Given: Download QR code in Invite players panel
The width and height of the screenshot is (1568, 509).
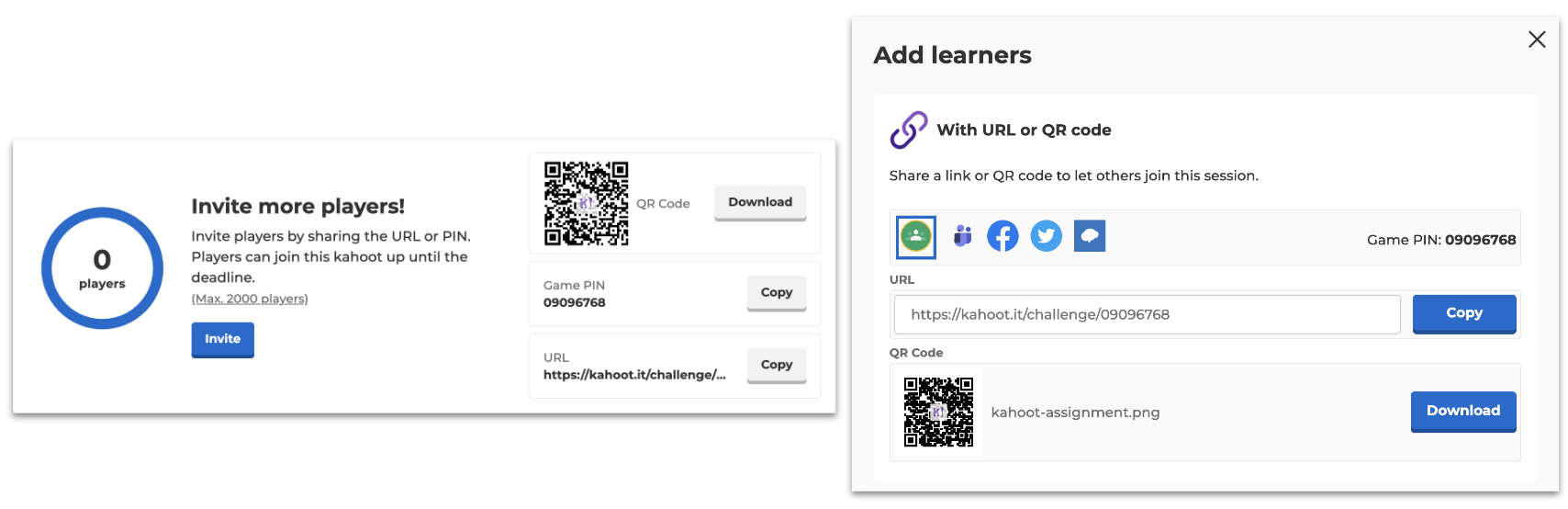Looking at the screenshot, I should point(759,202).
